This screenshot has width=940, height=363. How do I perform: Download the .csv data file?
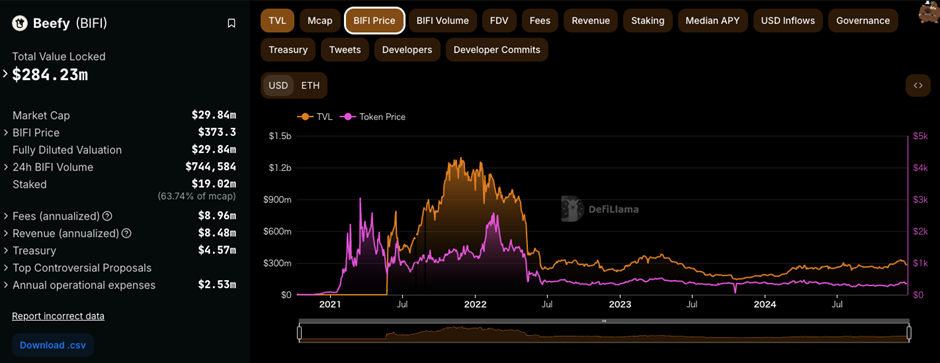point(53,345)
